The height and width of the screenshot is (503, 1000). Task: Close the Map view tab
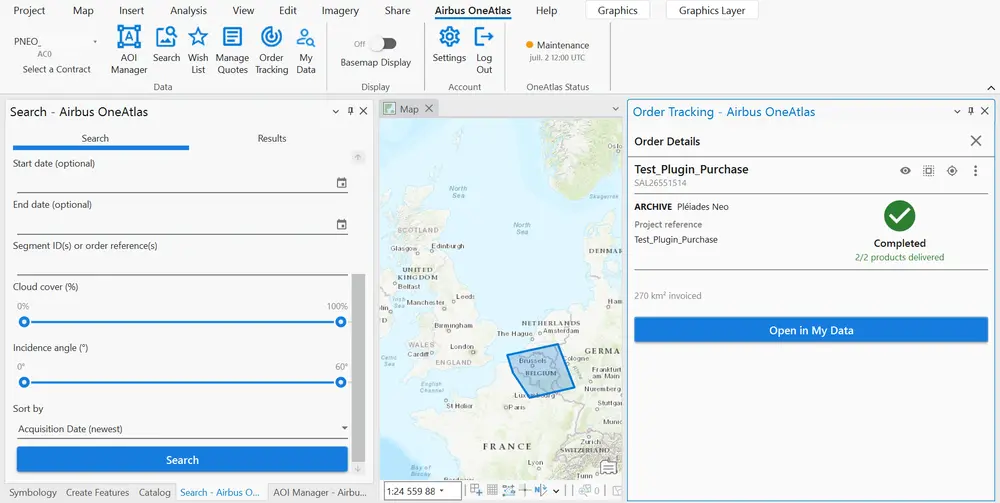point(429,108)
